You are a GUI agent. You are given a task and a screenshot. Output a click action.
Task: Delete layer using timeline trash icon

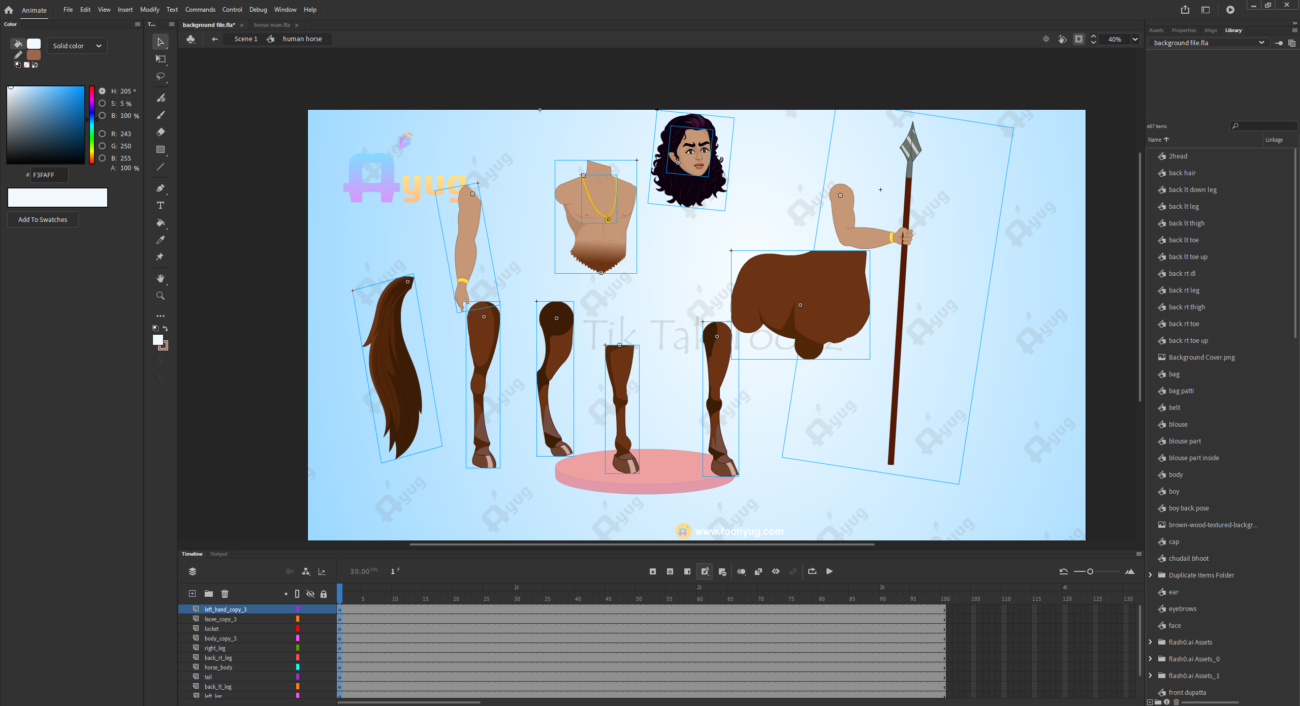click(x=225, y=594)
